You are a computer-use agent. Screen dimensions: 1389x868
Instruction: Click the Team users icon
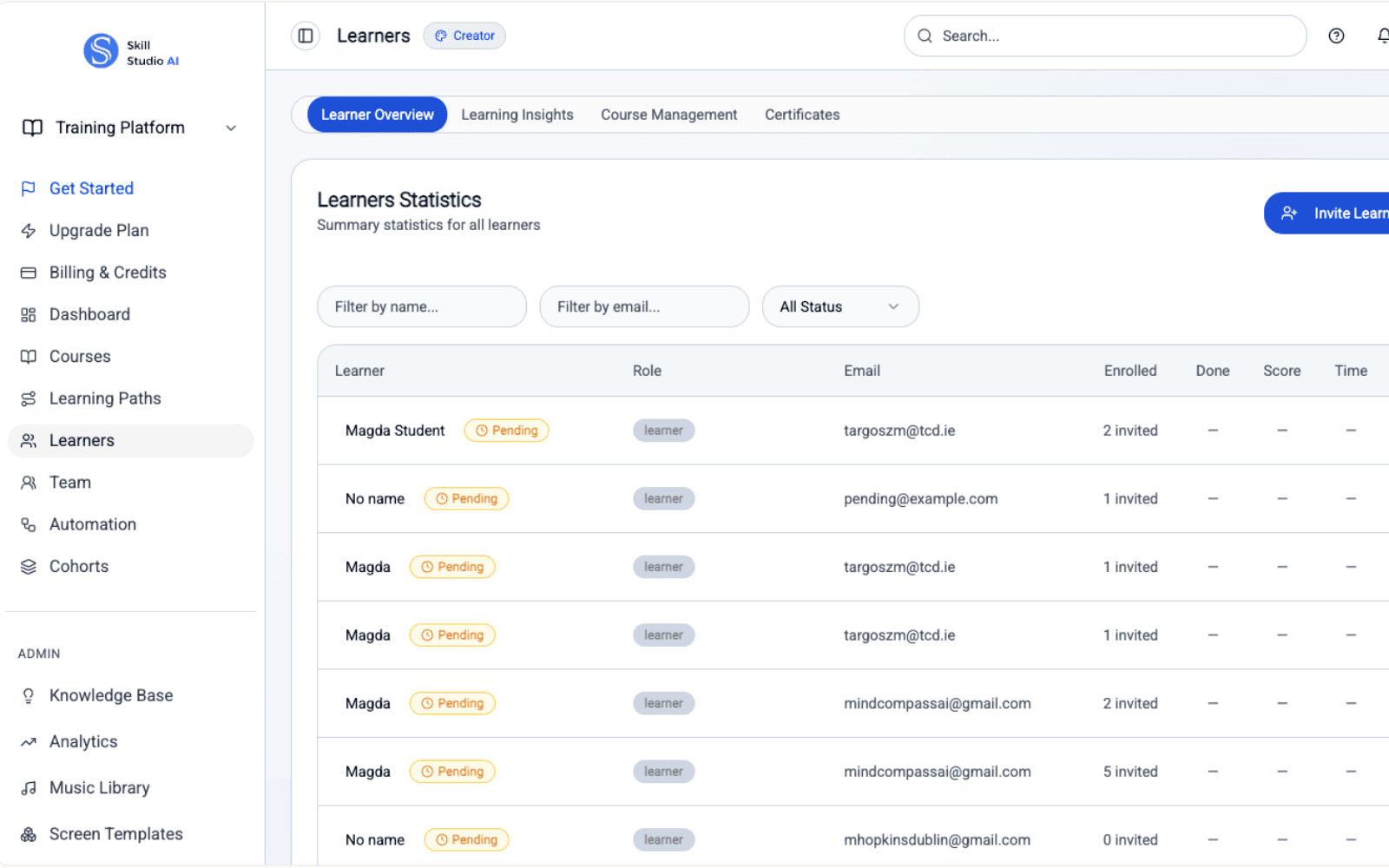[29, 483]
